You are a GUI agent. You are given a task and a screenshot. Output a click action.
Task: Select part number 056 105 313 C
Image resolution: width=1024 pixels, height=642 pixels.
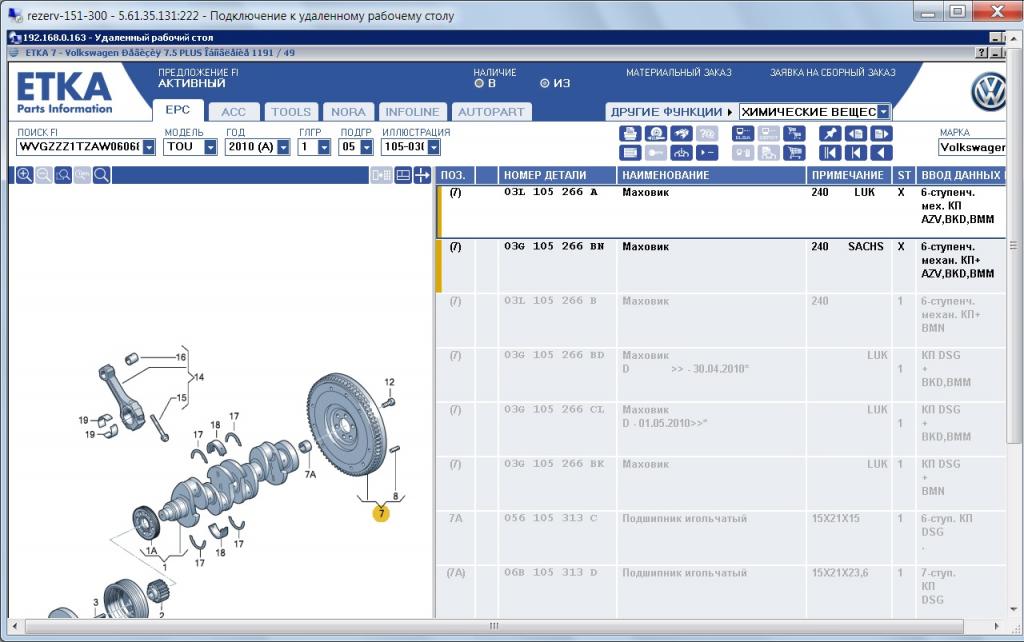coord(551,518)
